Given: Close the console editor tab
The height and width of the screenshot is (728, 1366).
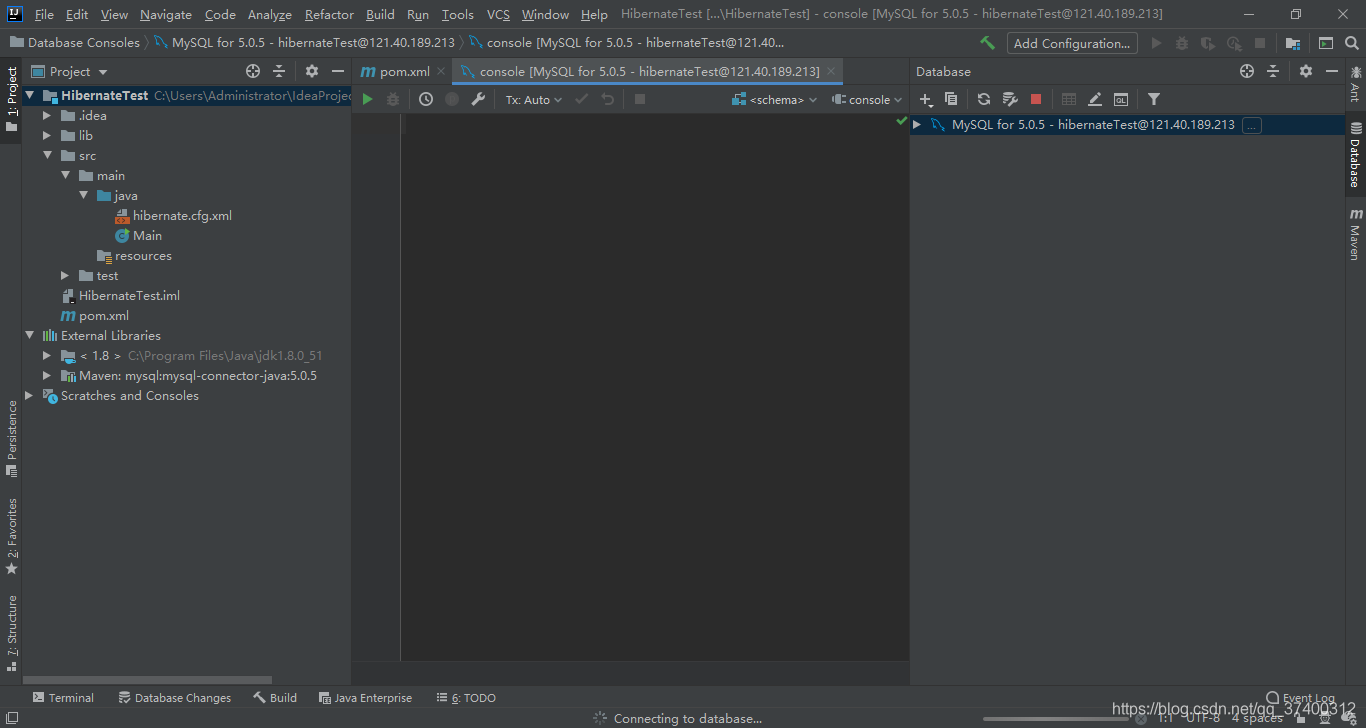Looking at the screenshot, I should click(x=831, y=71).
